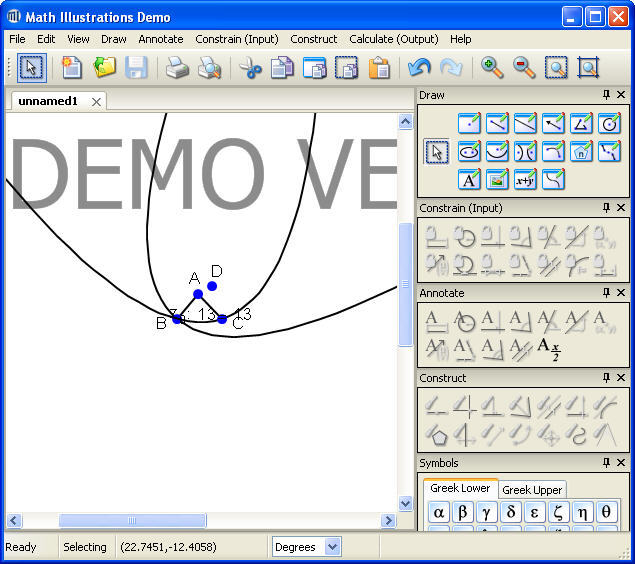The height and width of the screenshot is (564, 635).
Task: Select the Point drawing tool
Action: tap(469, 123)
